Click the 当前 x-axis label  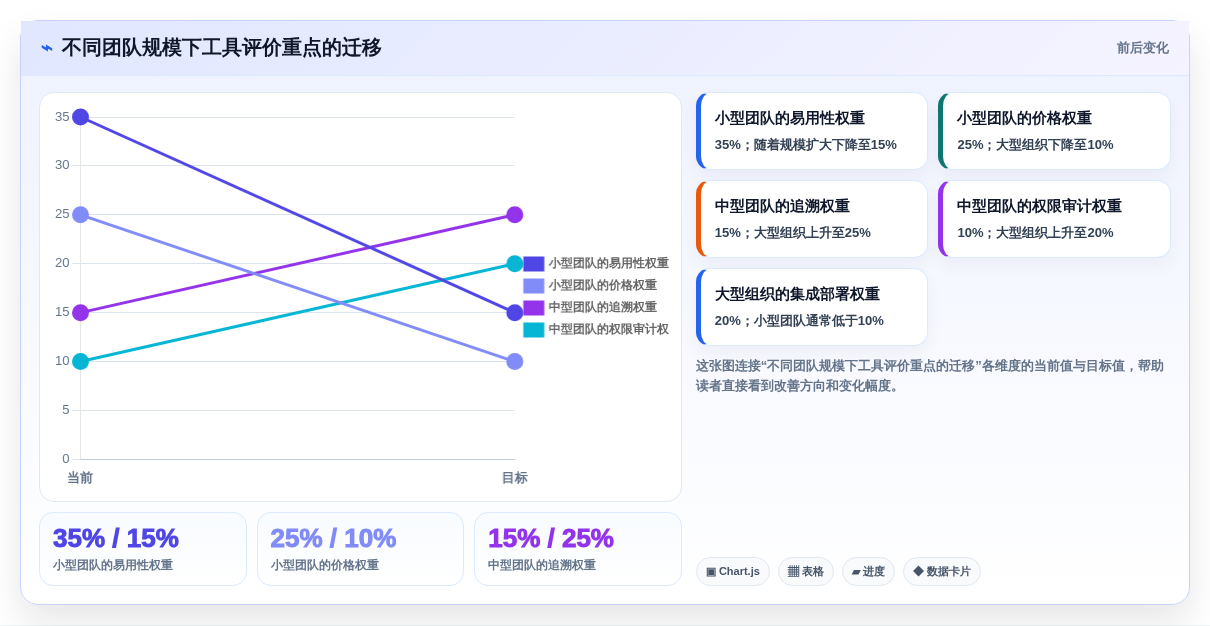click(x=80, y=478)
